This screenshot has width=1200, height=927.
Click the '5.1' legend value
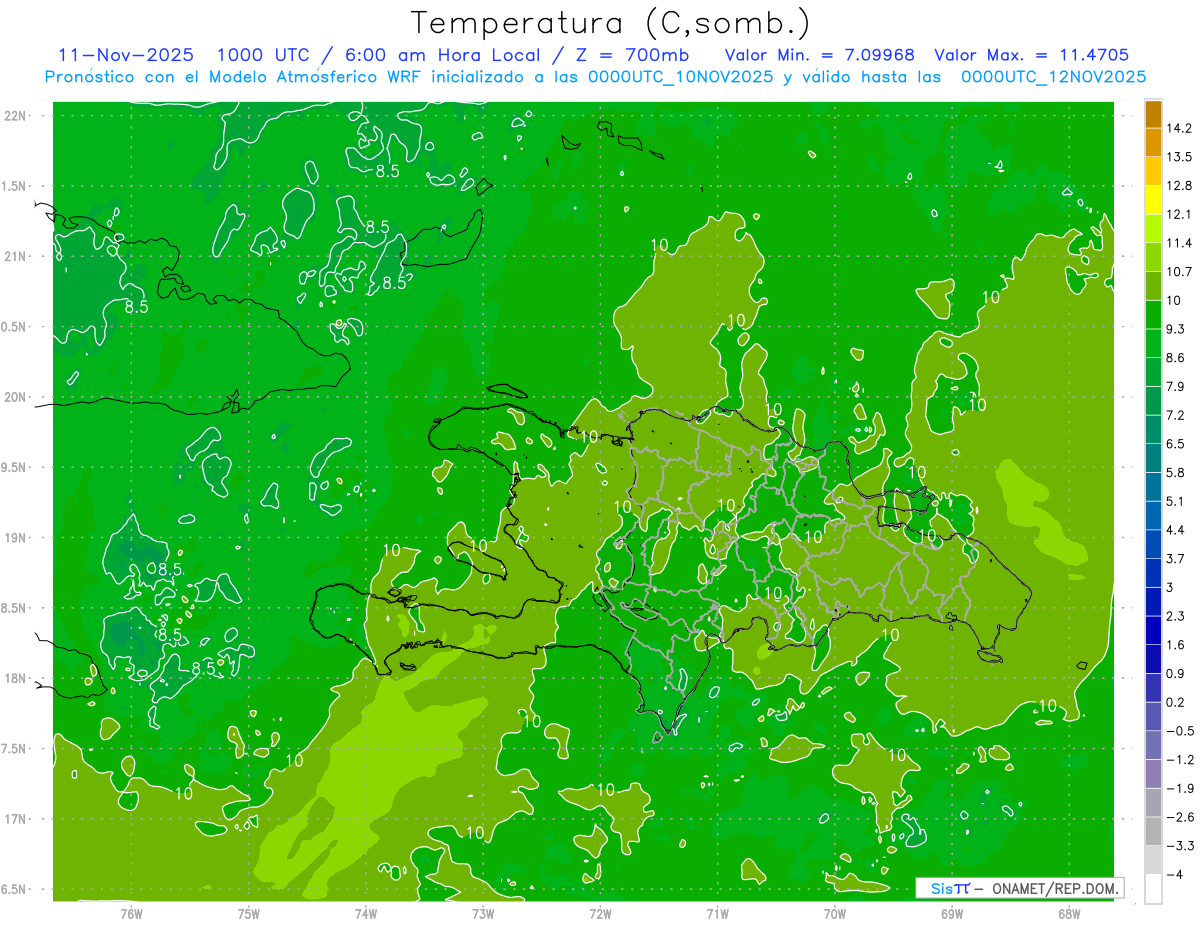[1175, 501]
